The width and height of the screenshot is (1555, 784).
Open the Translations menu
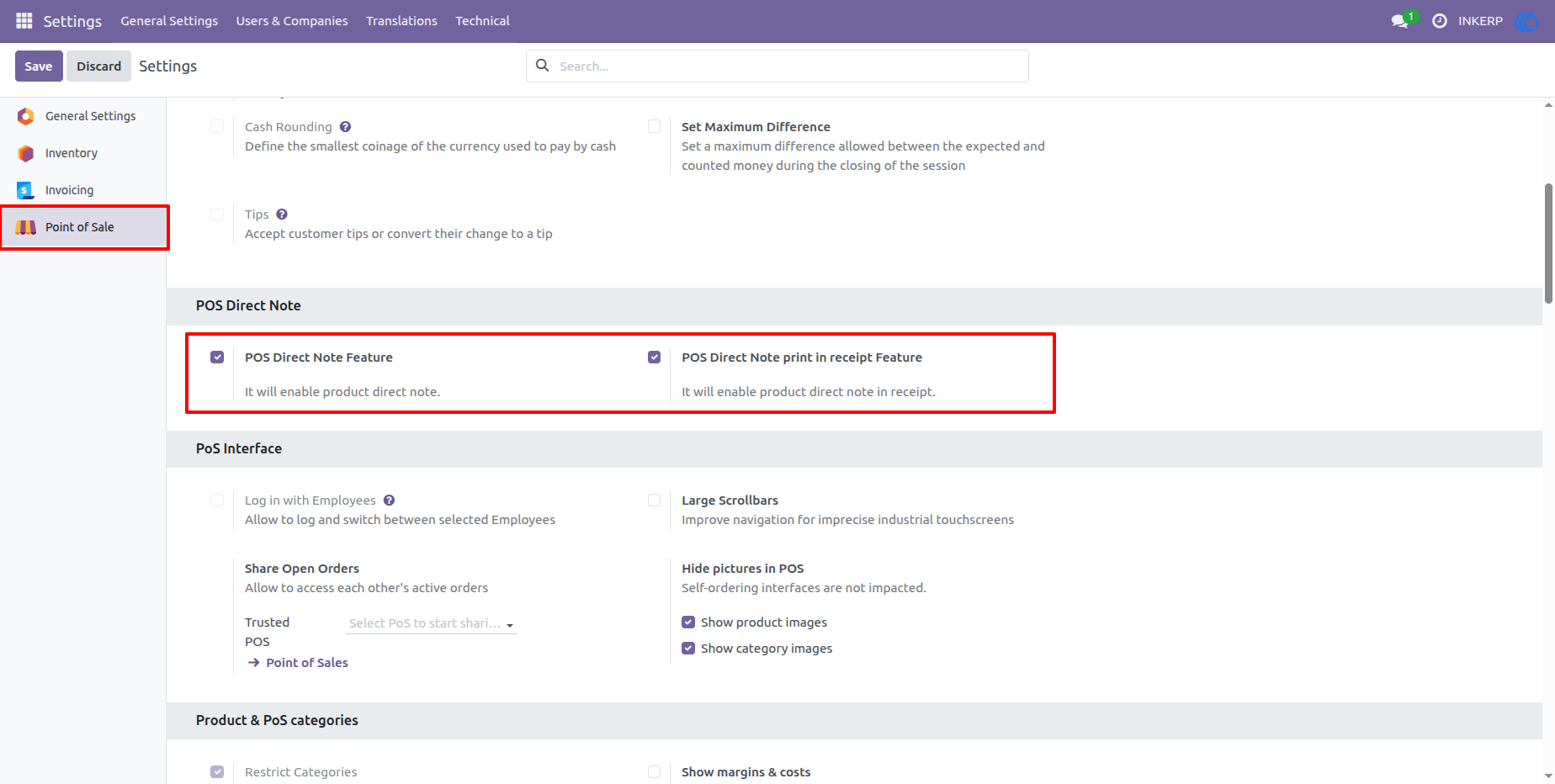(401, 21)
